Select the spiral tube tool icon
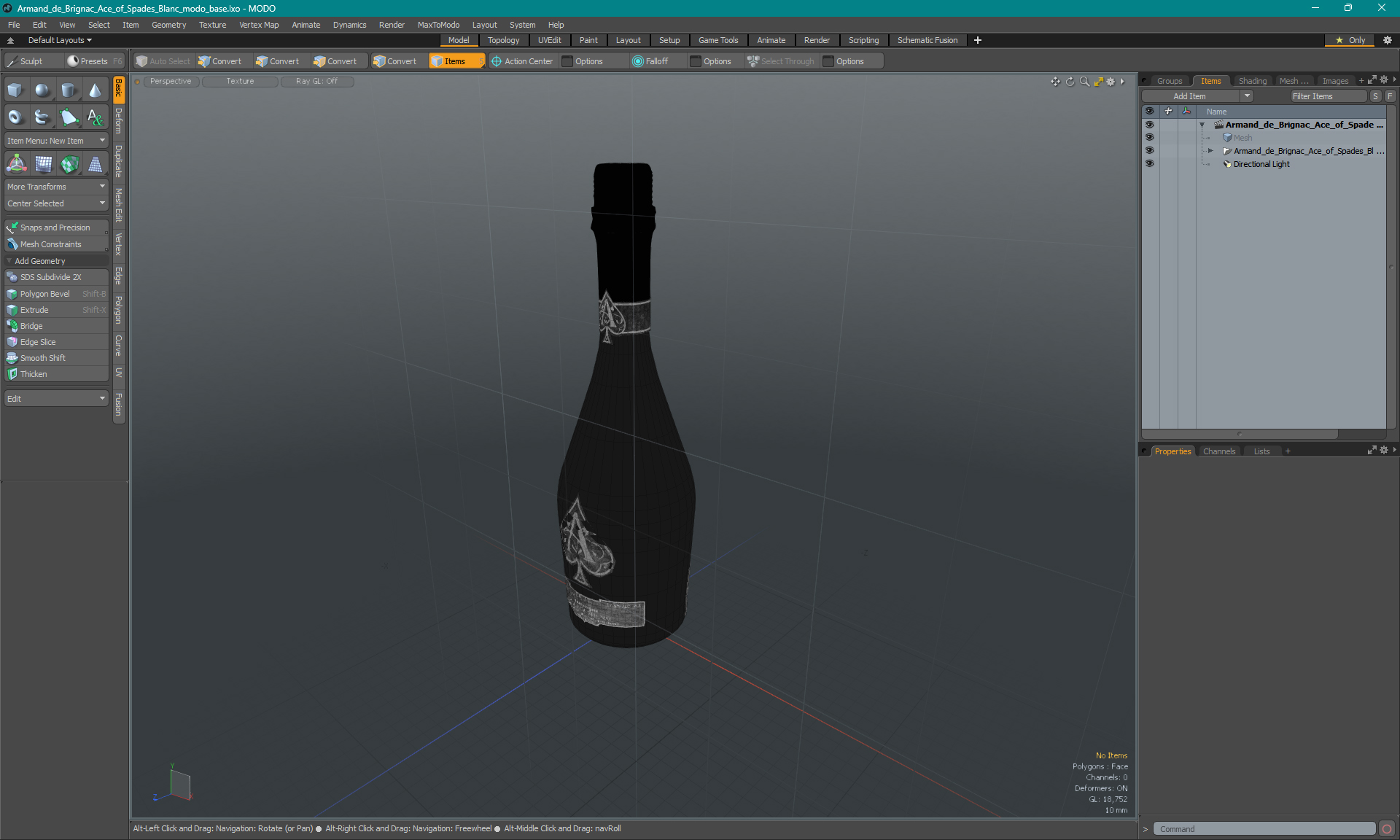The height and width of the screenshot is (840, 1400). (x=42, y=117)
